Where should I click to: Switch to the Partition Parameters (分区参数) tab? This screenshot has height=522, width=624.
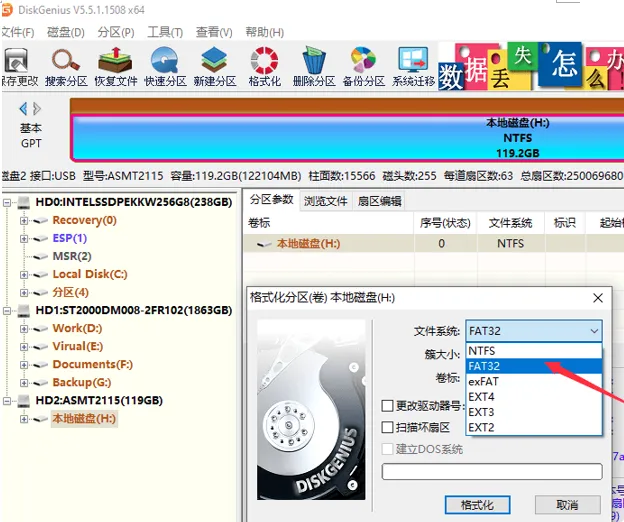click(x=271, y=200)
